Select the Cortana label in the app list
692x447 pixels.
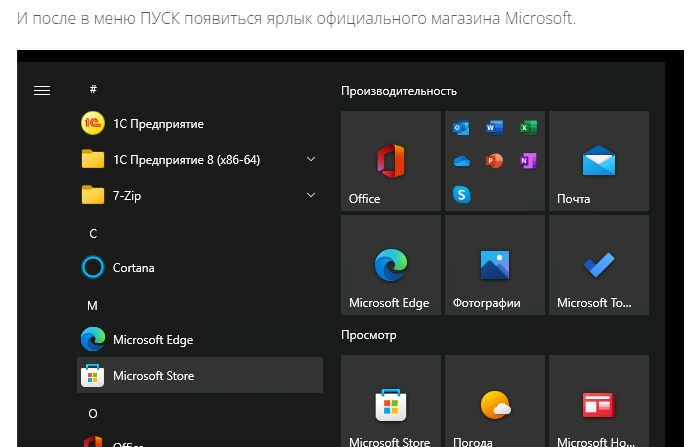(134, 268)
